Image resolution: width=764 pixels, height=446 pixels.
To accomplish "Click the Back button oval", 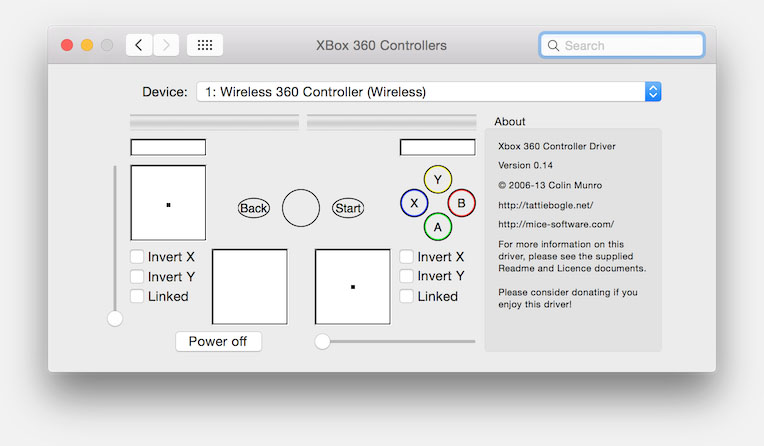I will (253, 208).
